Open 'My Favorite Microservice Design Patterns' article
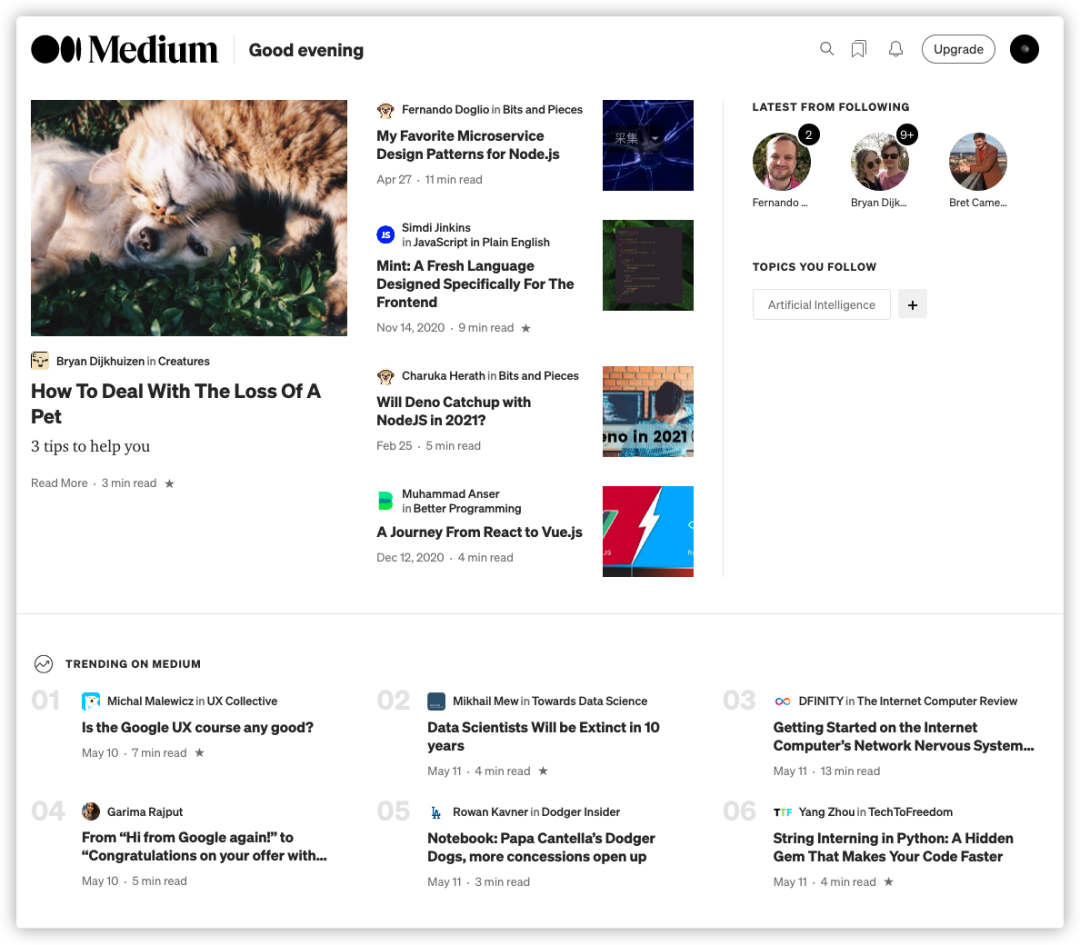Image resolution: width=1080 pixels, height=945 pixels. [x=468, y=145]
